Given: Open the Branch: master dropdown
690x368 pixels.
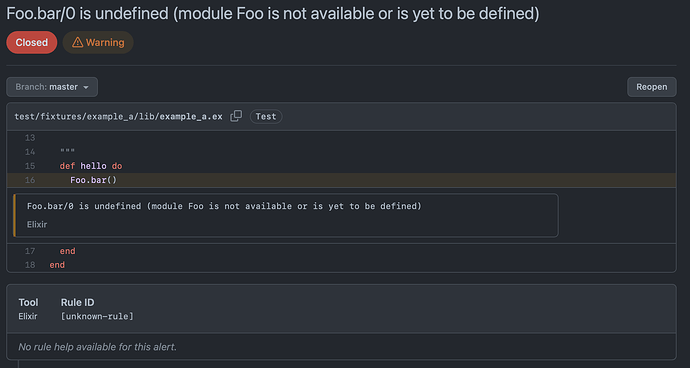Looking at the screenshot, I should click(x=52, y=87).
